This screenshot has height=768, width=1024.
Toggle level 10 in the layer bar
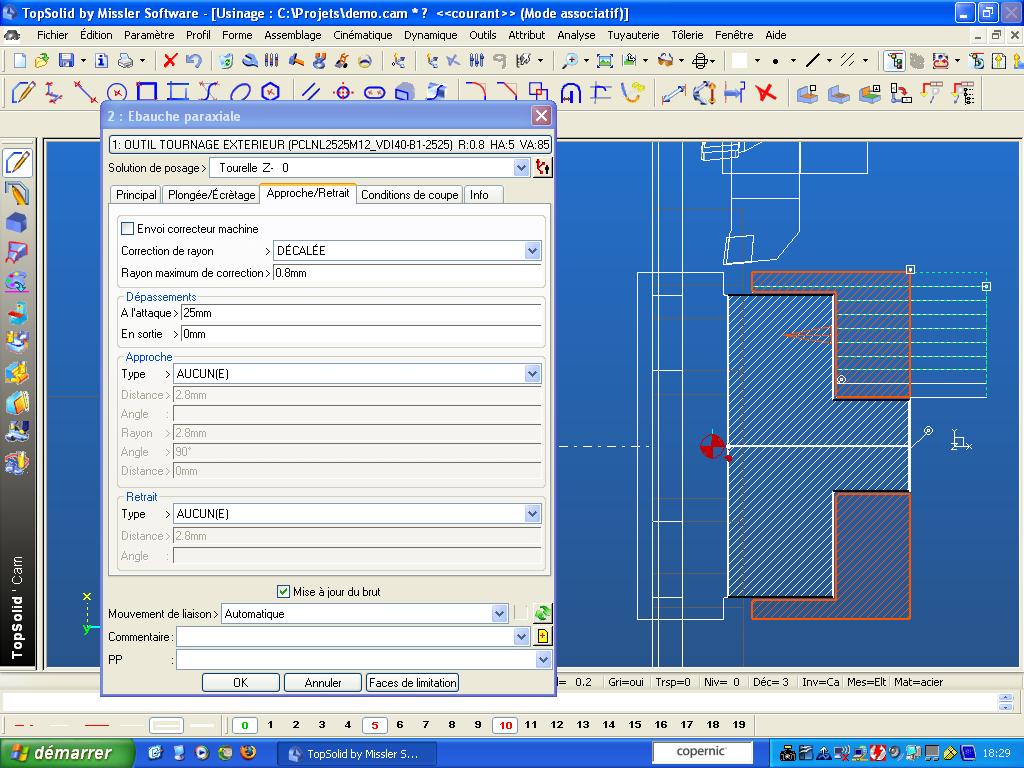pyautogui.click(x=505, y=725)
